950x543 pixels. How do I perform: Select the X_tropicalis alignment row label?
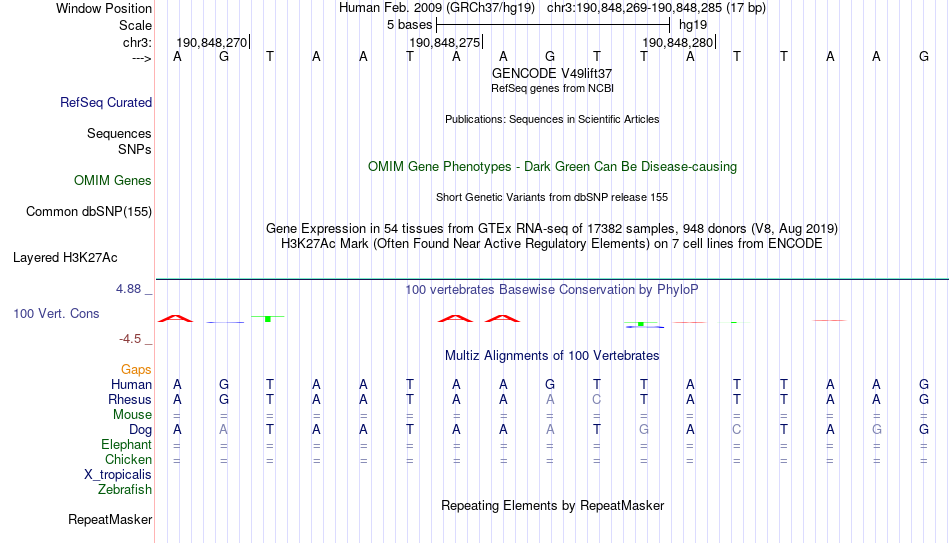point(118,475)
